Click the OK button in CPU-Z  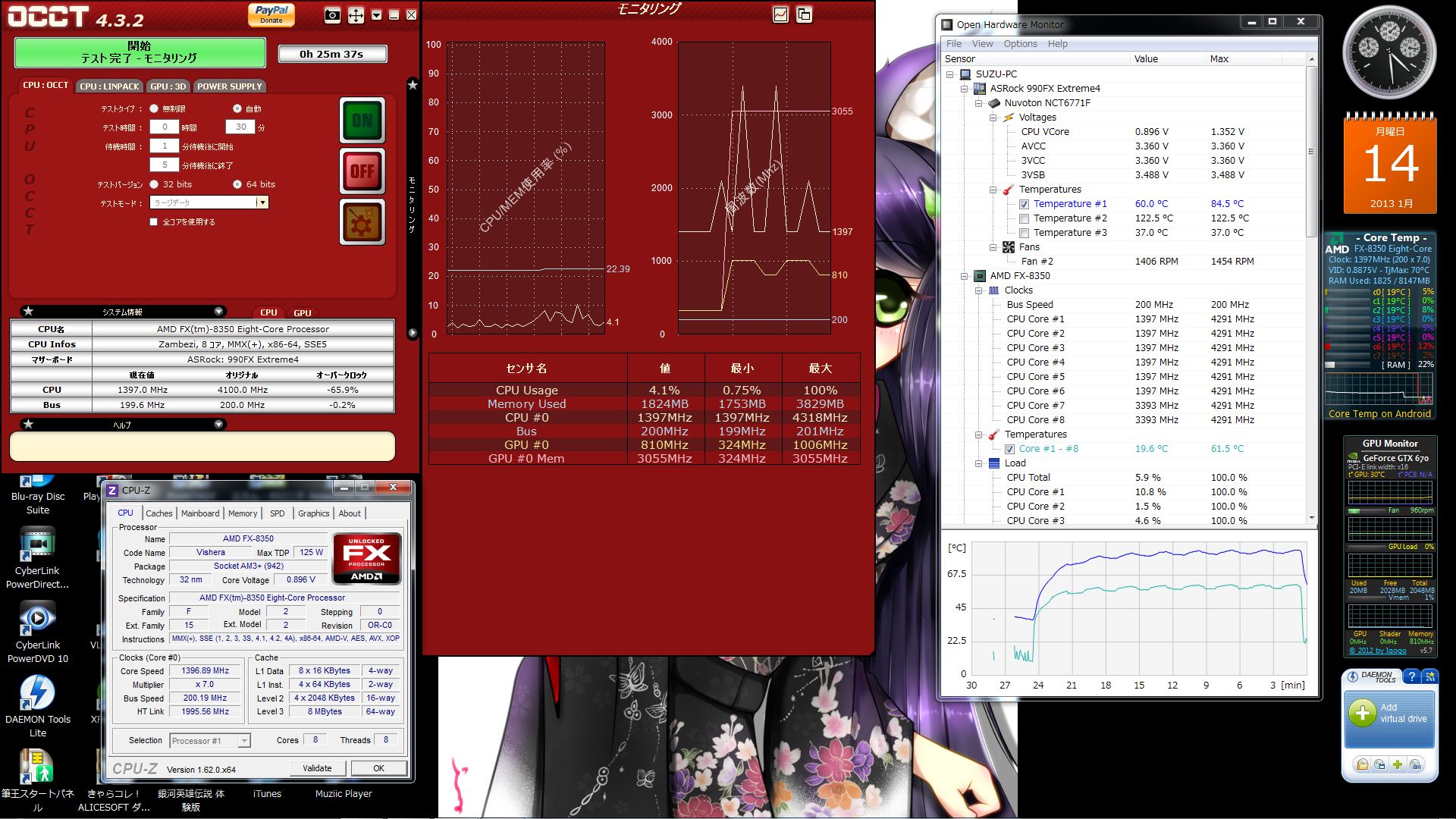click(378, 768)
